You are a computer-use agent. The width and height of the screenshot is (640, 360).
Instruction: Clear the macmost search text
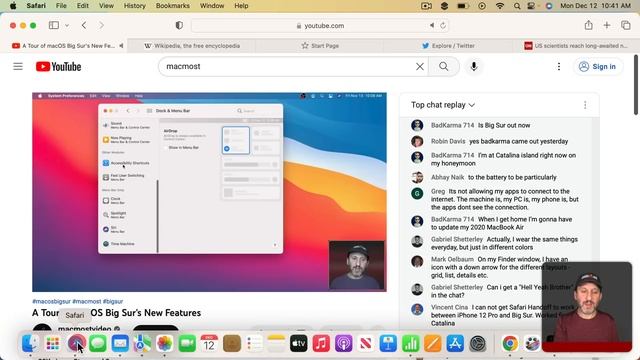click(x=420, y=67)
